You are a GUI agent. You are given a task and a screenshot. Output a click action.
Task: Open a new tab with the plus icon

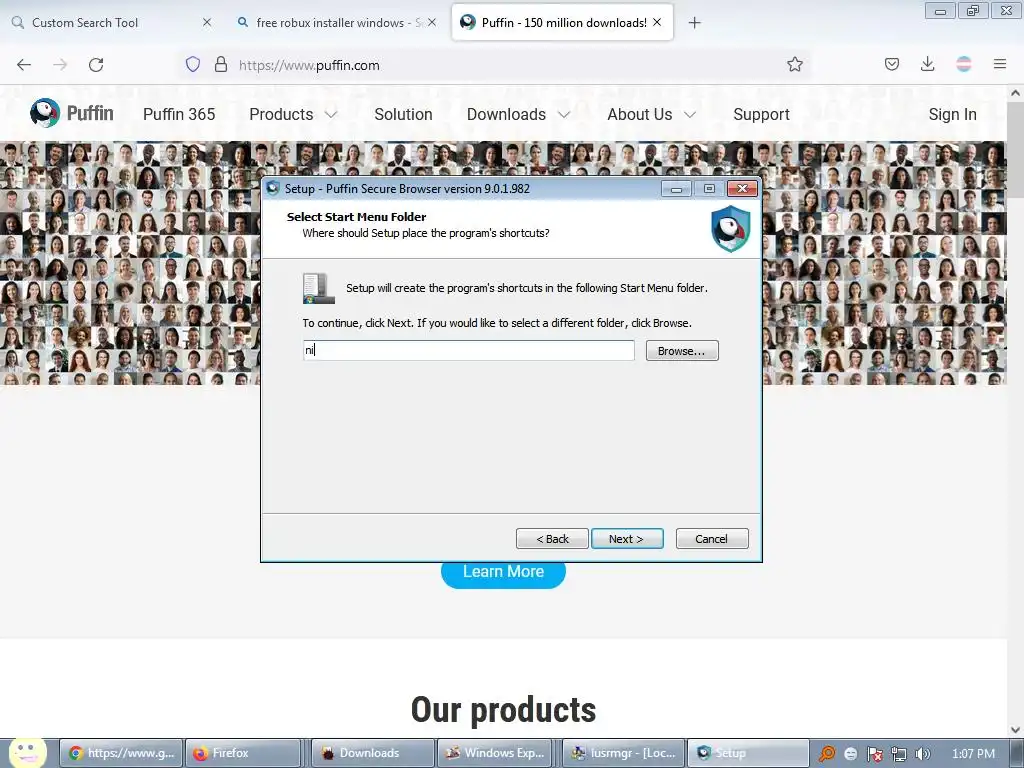coord(695,23)
